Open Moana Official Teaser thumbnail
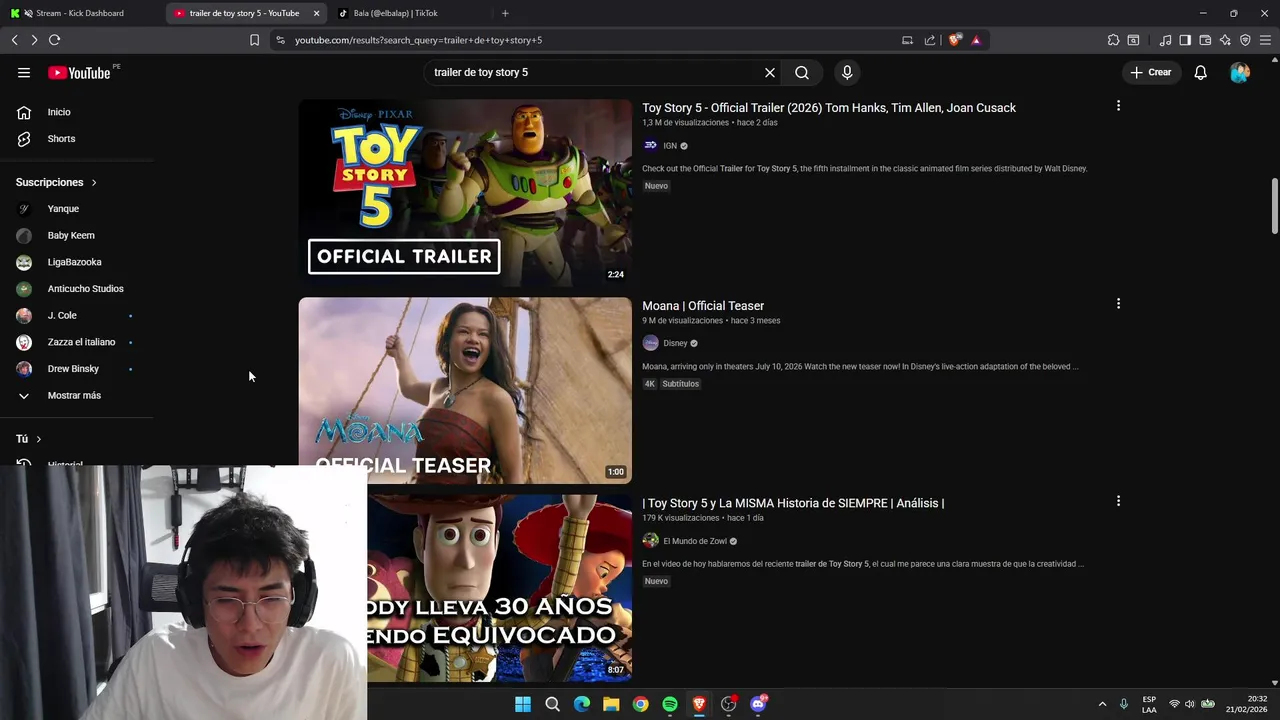The width and height of the screenshot is (1280, 720). pyautogui.click(x=465, y=390)
